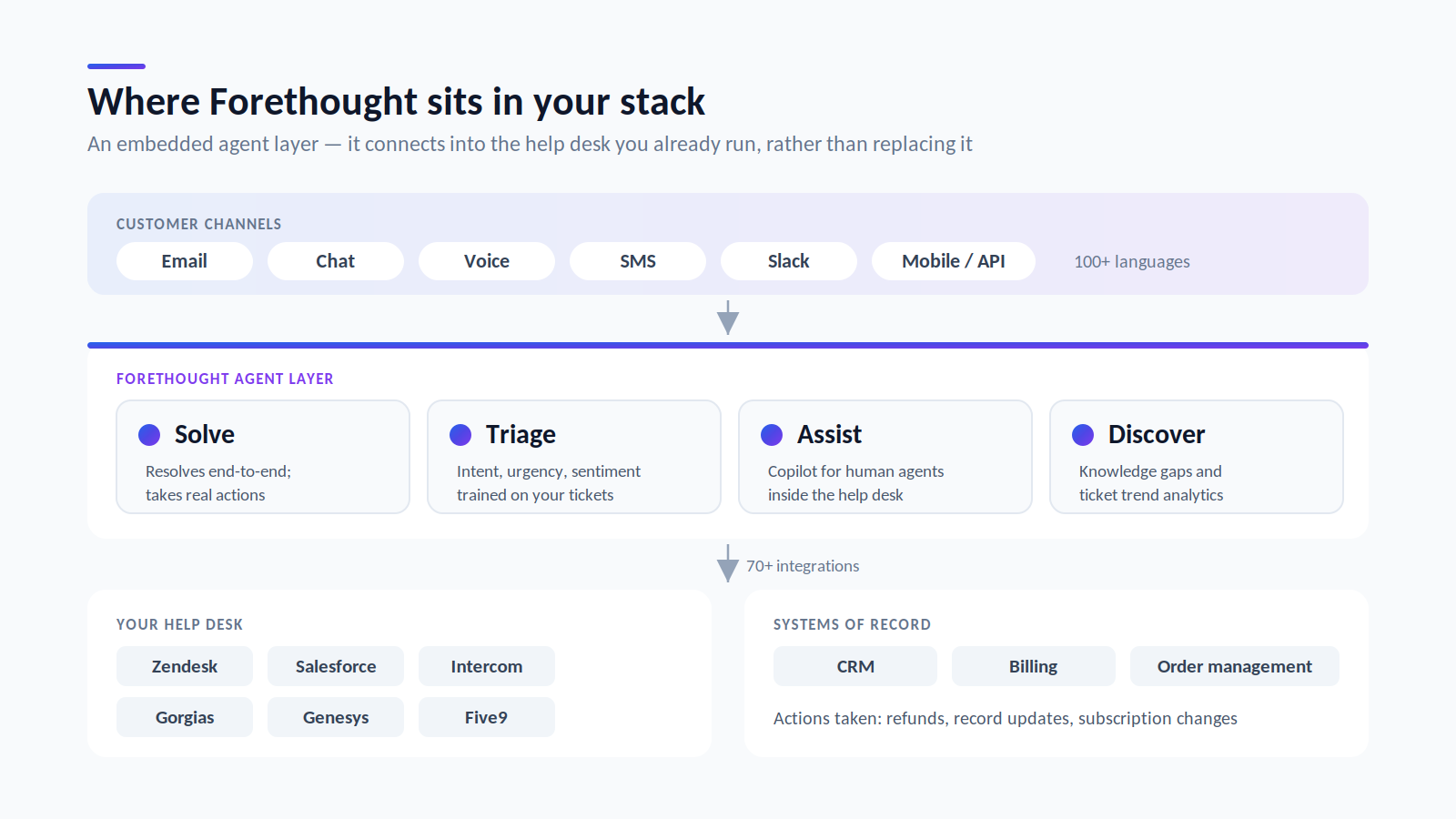This screenshot has width=1456, height=819.
Task: Click the Zendesk help desk chip
Action: [185, 666]
